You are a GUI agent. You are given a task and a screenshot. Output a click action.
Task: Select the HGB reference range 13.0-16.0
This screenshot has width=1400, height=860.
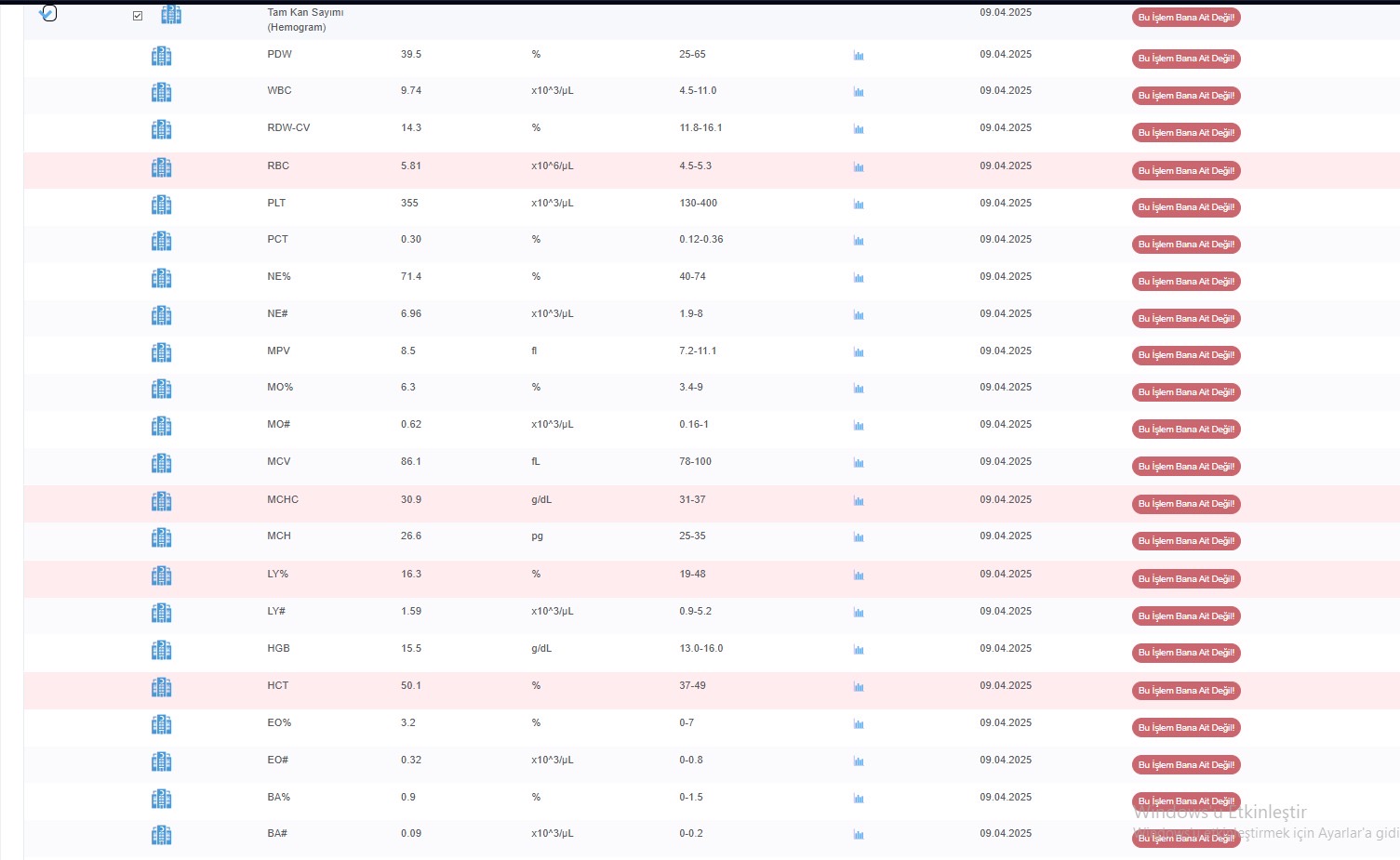click(x=701, y=648)
